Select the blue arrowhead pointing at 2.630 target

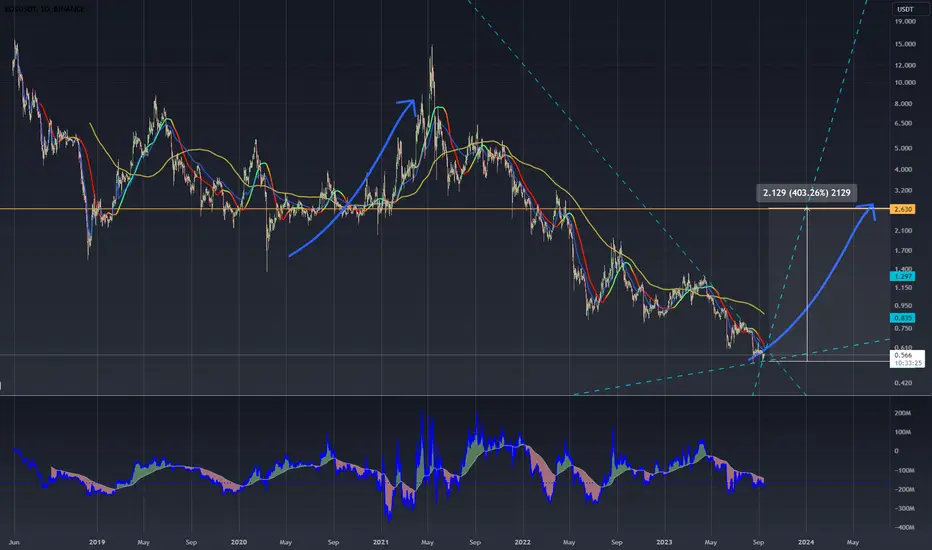[868, 211]
